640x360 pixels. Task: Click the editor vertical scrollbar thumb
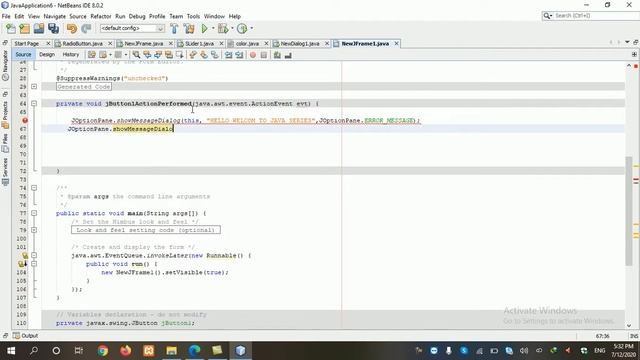[629, 211]
